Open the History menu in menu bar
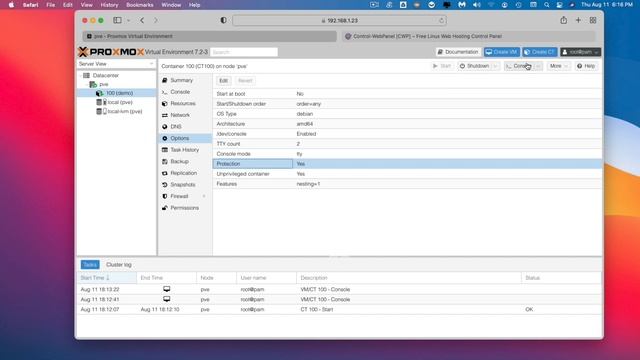 [109, 5]
